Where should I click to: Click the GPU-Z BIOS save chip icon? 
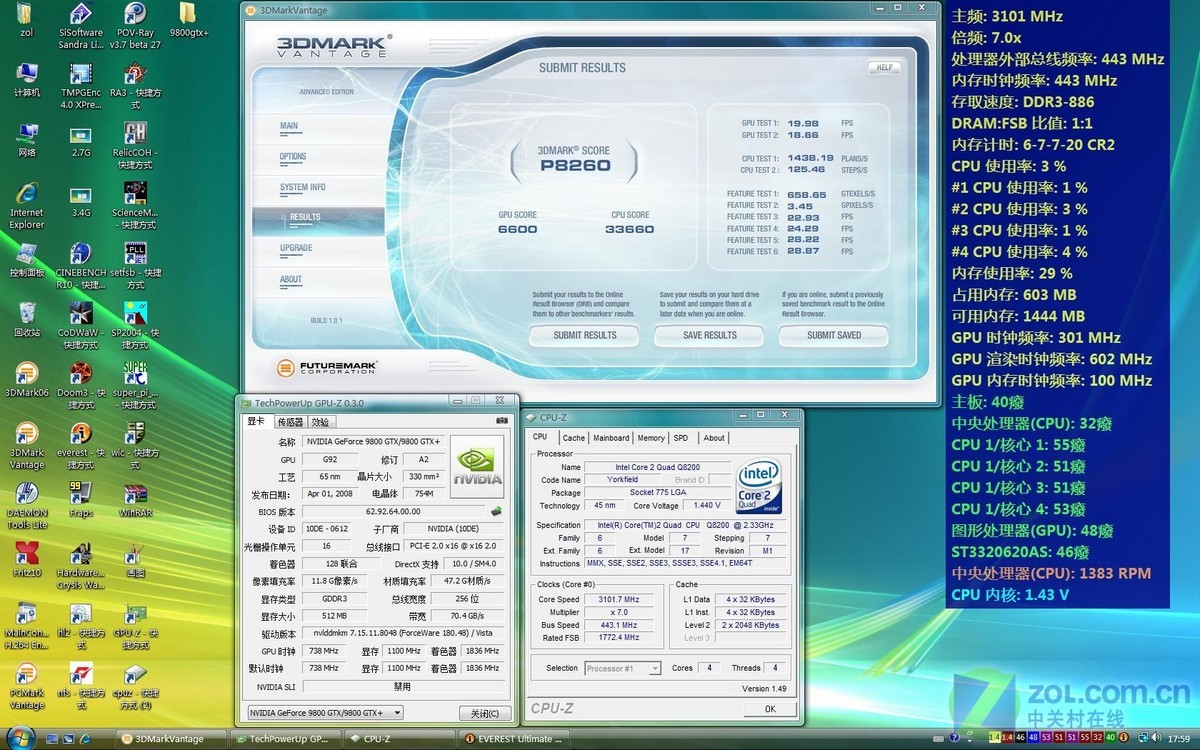point(496,511)
